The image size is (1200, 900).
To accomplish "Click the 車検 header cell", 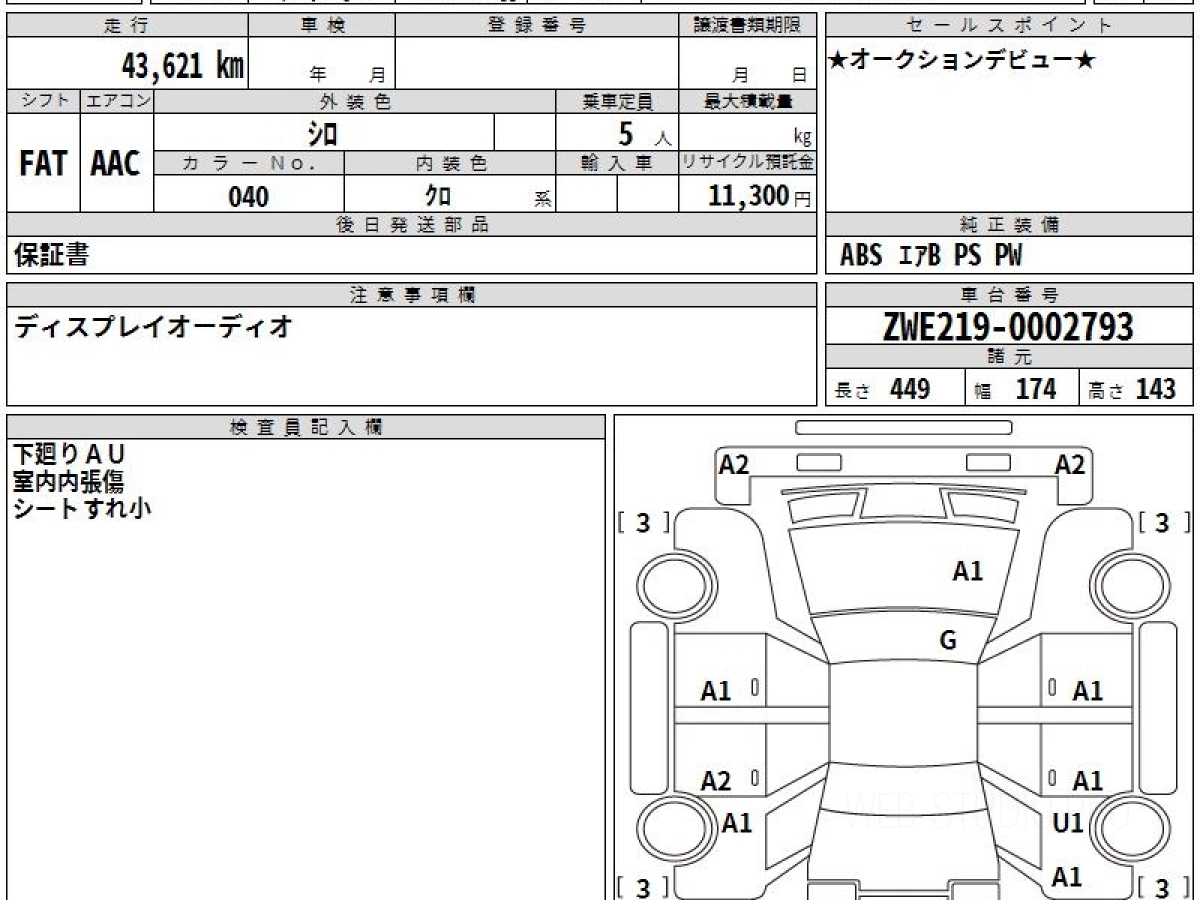I will coord(322,26).
